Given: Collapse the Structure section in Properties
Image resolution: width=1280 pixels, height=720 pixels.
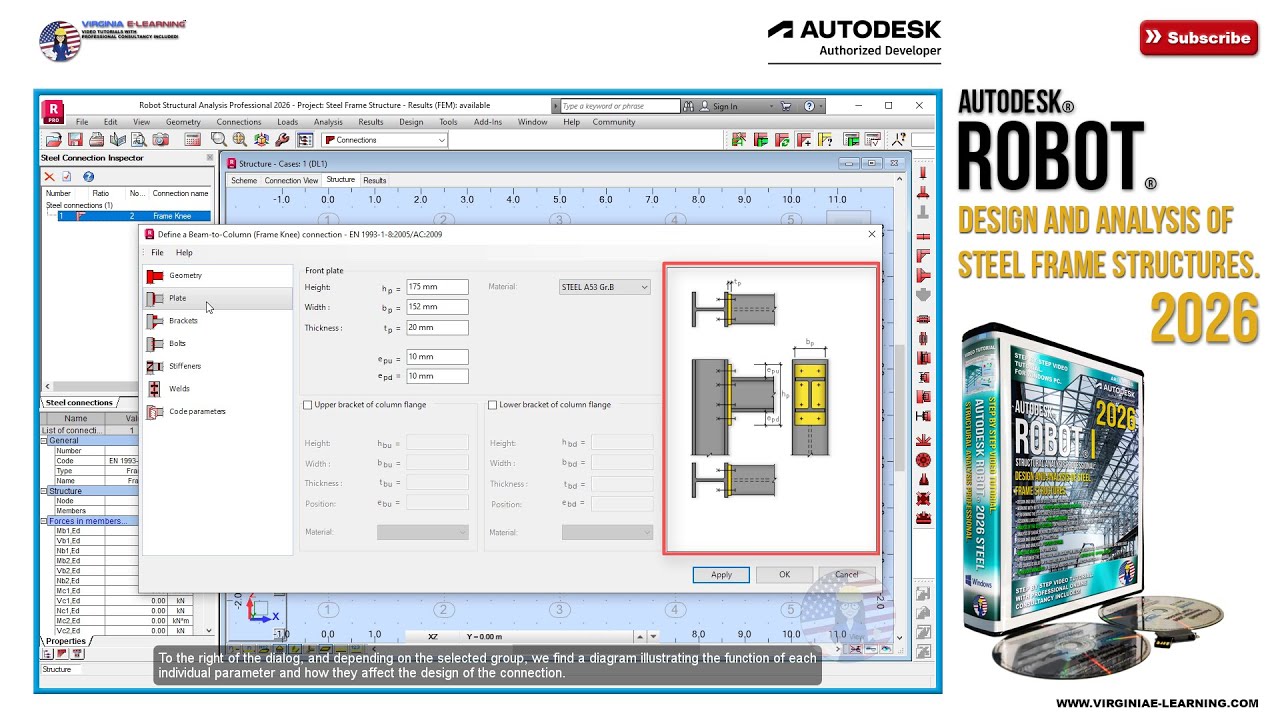Looking at the screenshot, I should click(44, 491).
